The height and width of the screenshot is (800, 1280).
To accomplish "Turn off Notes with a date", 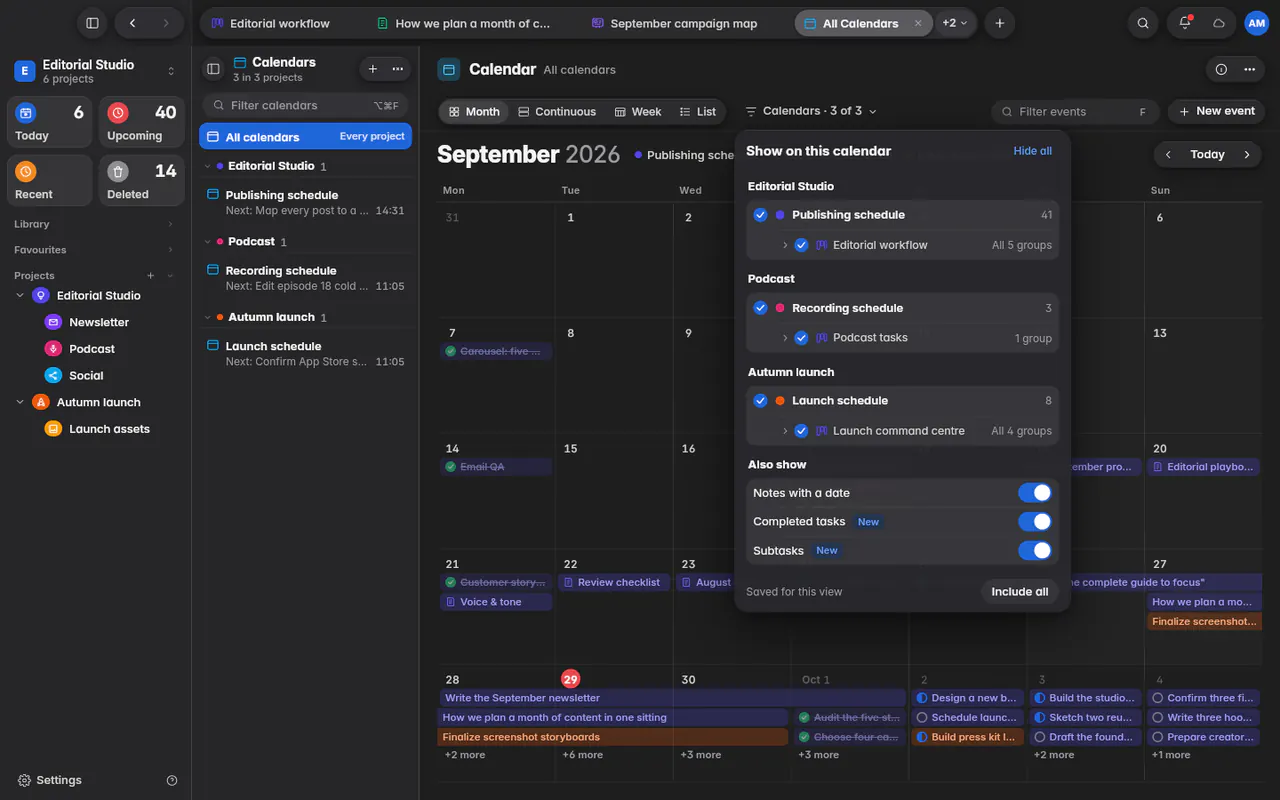I will pos(1035,493).
